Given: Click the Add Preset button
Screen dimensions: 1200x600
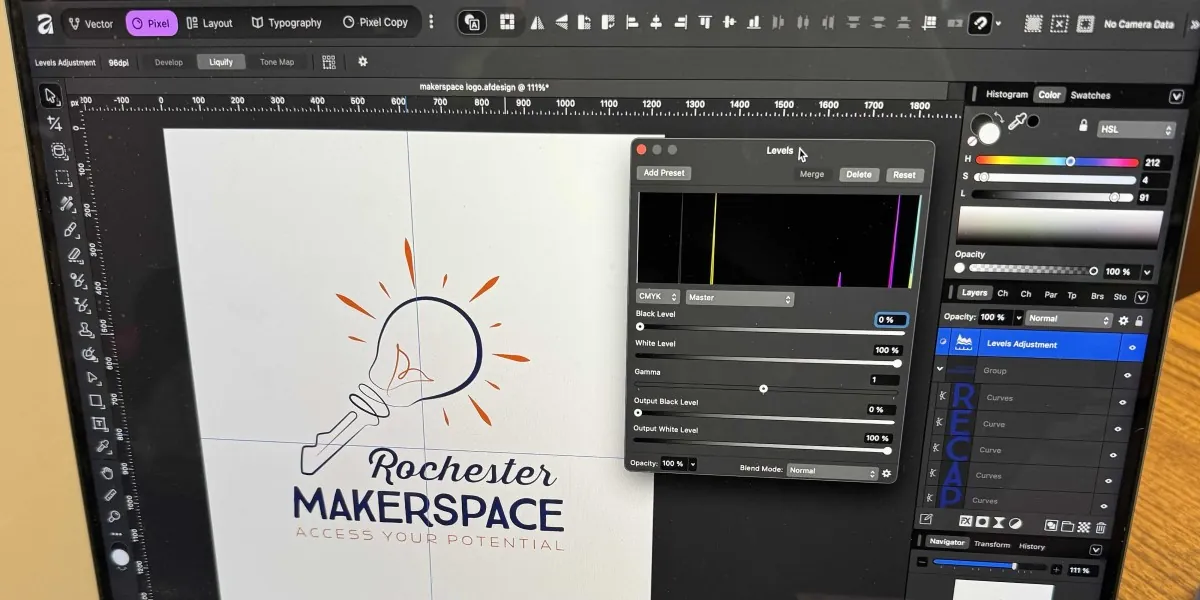Looking at the screenshot, I should tap(664, 173).
